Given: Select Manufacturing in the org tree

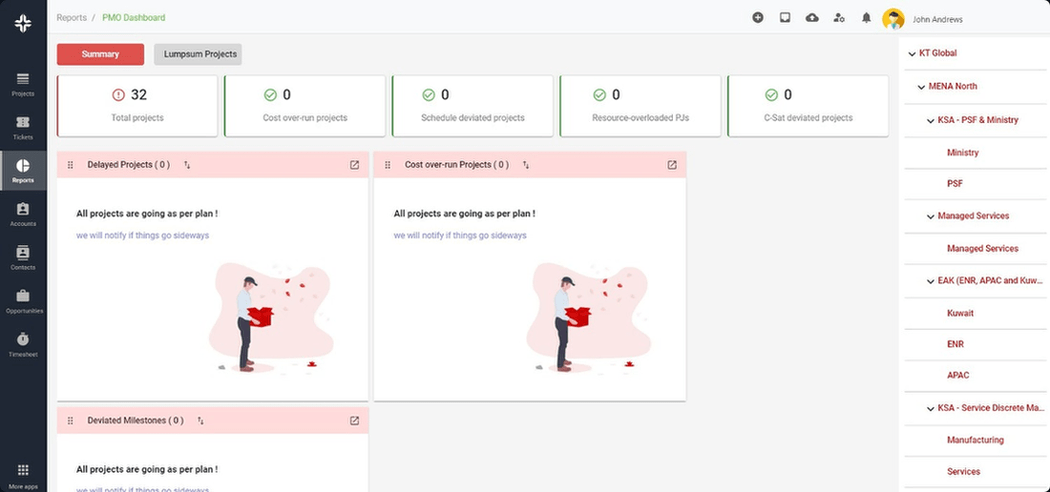Looking at the screenshot, I should coord(975,440).
